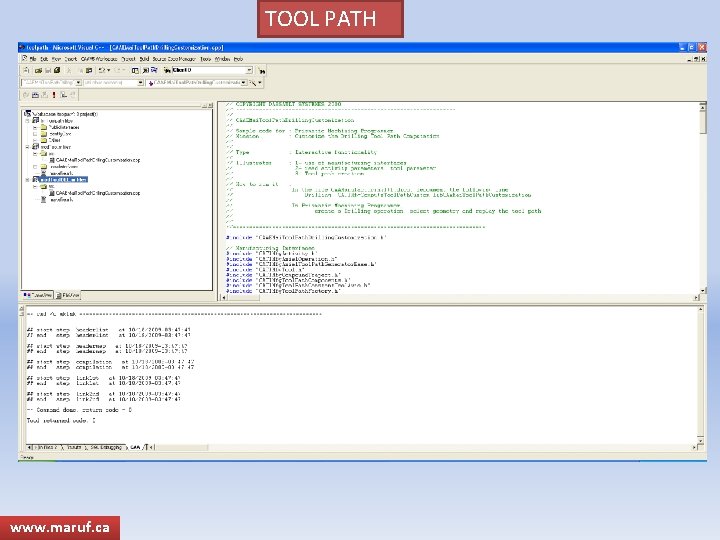Switch to the FileView tab
The image size is (720, 540).
click(x=68, y=295)
